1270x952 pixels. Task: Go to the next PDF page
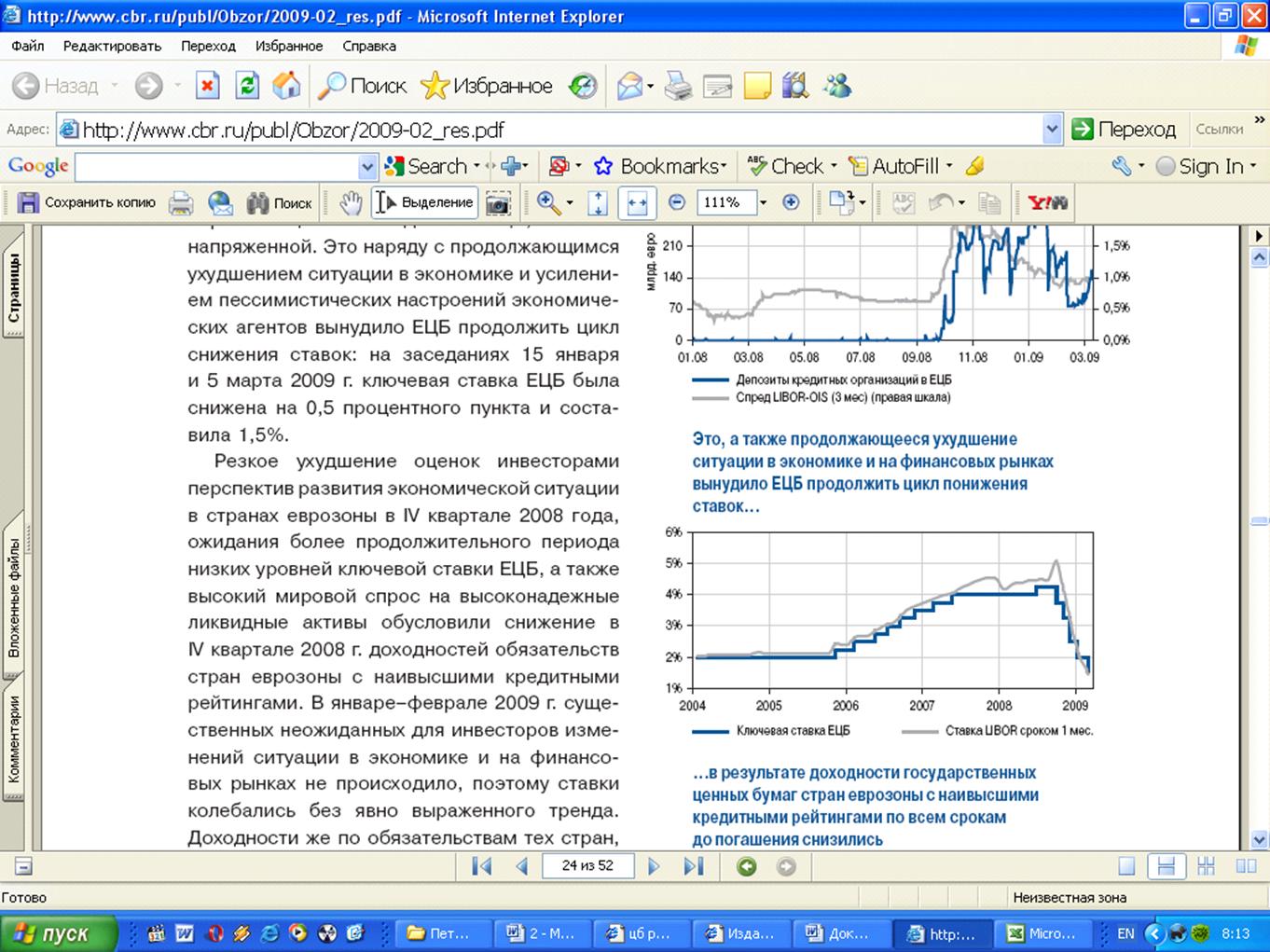[x=654, y=866]
